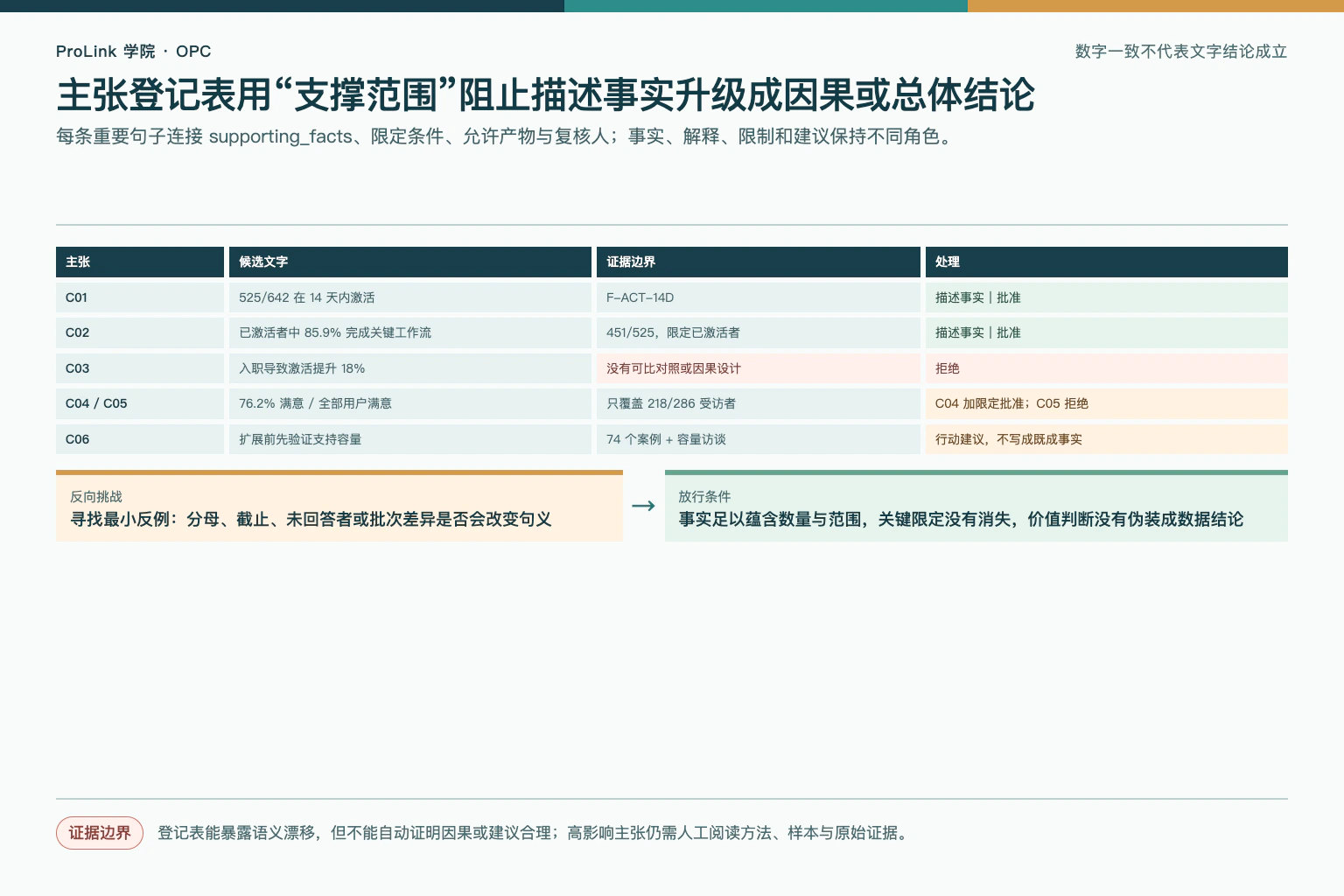Click the C06 row label

tap(140, 439)
